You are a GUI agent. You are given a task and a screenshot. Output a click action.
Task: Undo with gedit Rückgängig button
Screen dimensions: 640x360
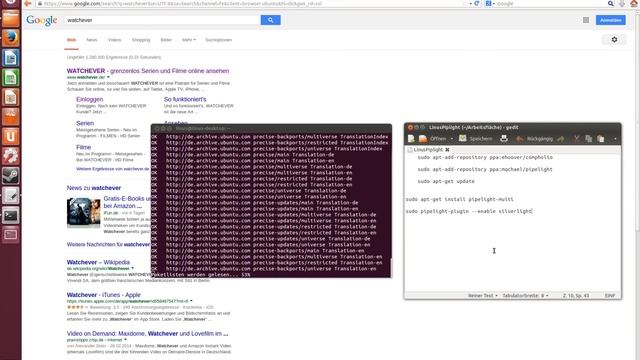click(534, 139)
